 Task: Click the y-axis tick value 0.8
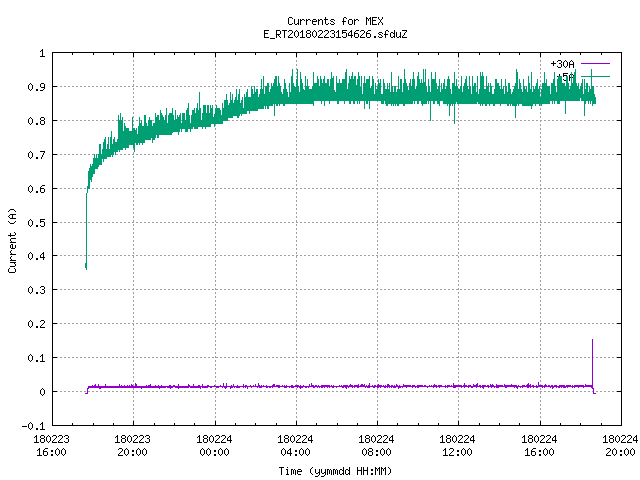(x=36, y=121)
